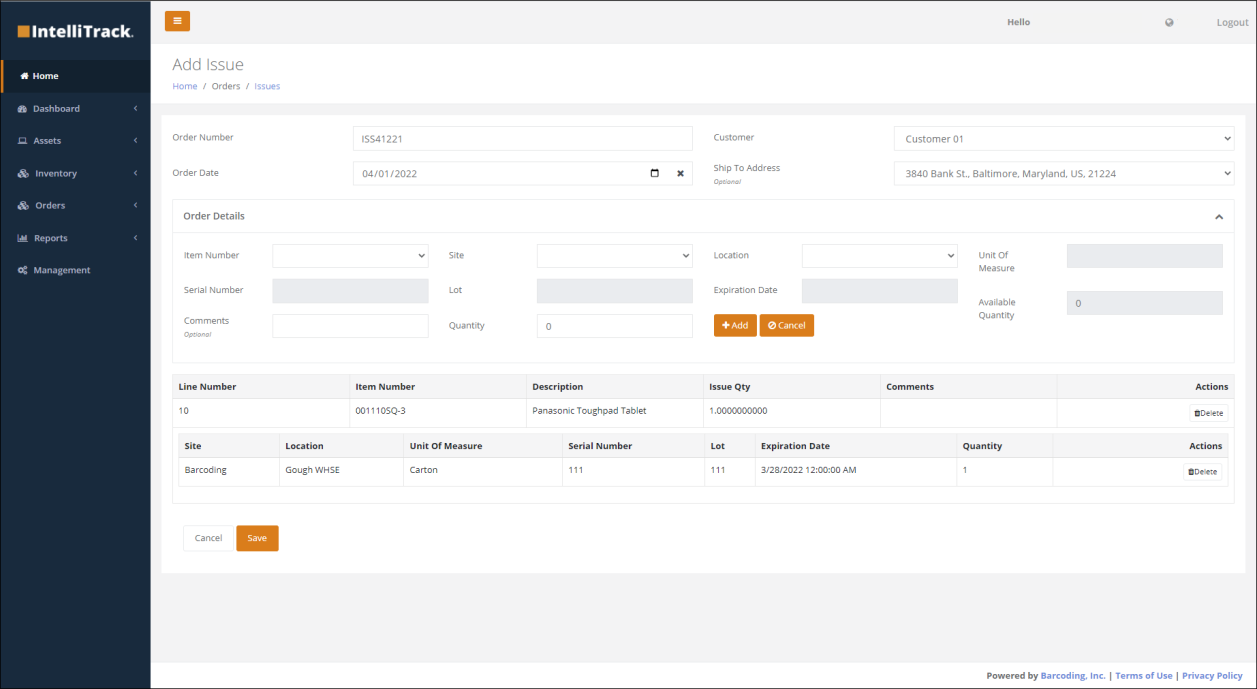The image size is (1257, 689).
Task: Expand the Reports sidebar menu
Action: tap(75, 238)
